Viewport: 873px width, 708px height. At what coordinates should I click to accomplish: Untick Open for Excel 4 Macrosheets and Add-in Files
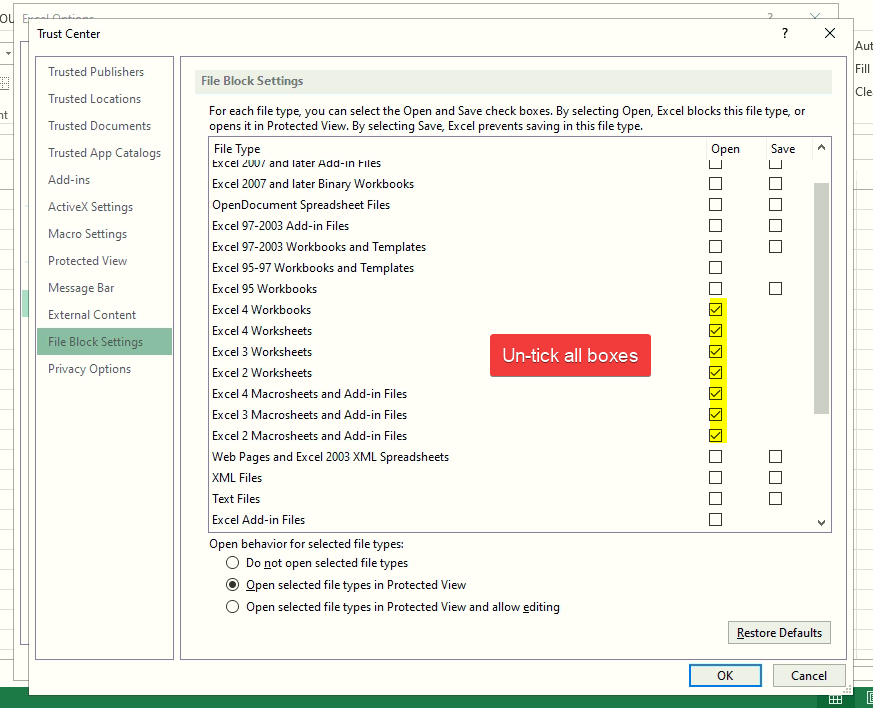(715, 394)
